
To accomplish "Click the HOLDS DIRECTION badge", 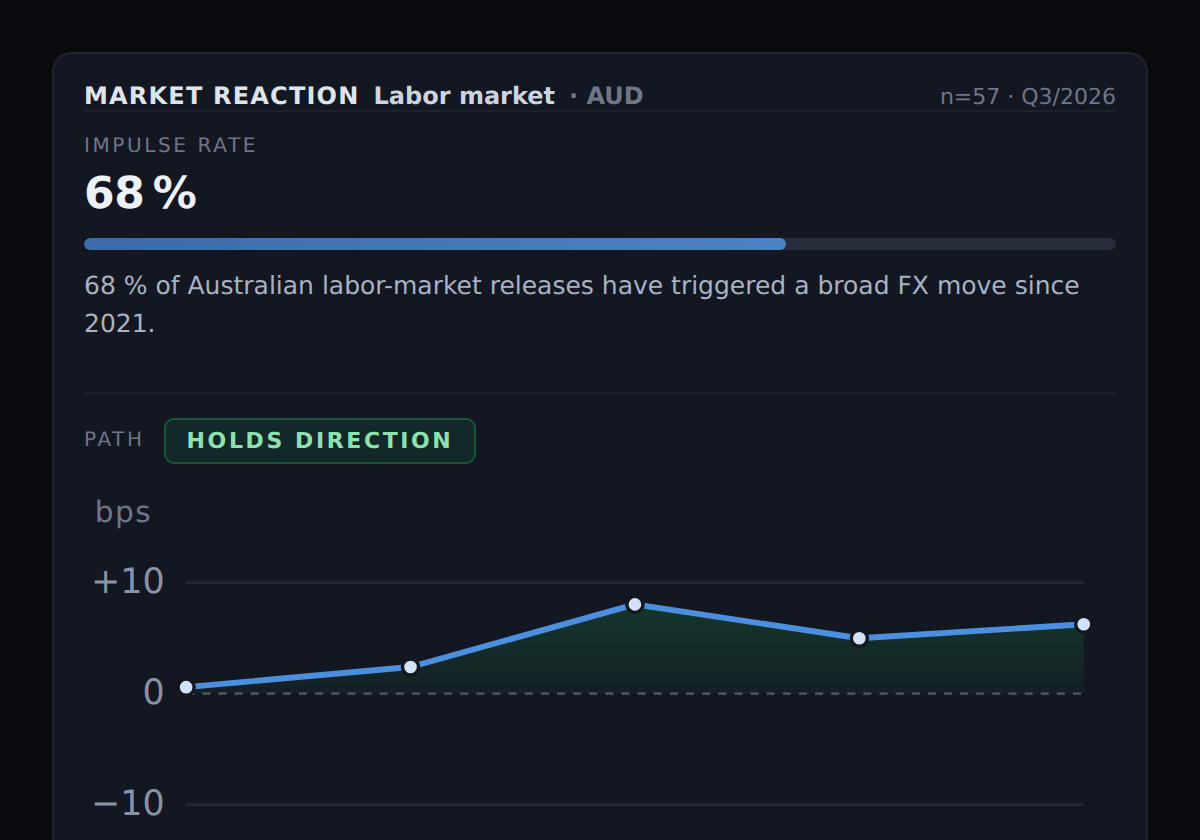I will pos(320,441).
